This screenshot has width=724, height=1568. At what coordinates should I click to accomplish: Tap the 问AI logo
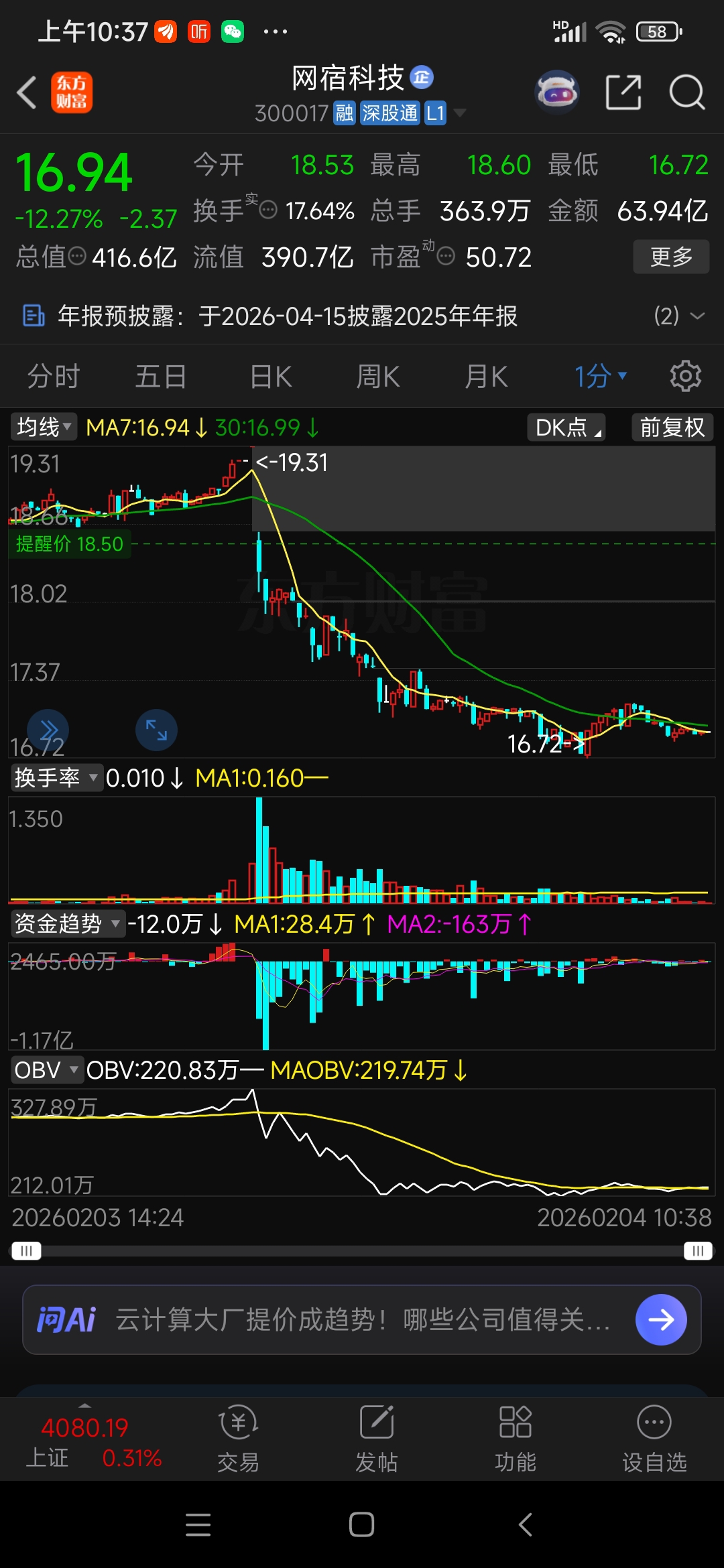(66, 1319)
